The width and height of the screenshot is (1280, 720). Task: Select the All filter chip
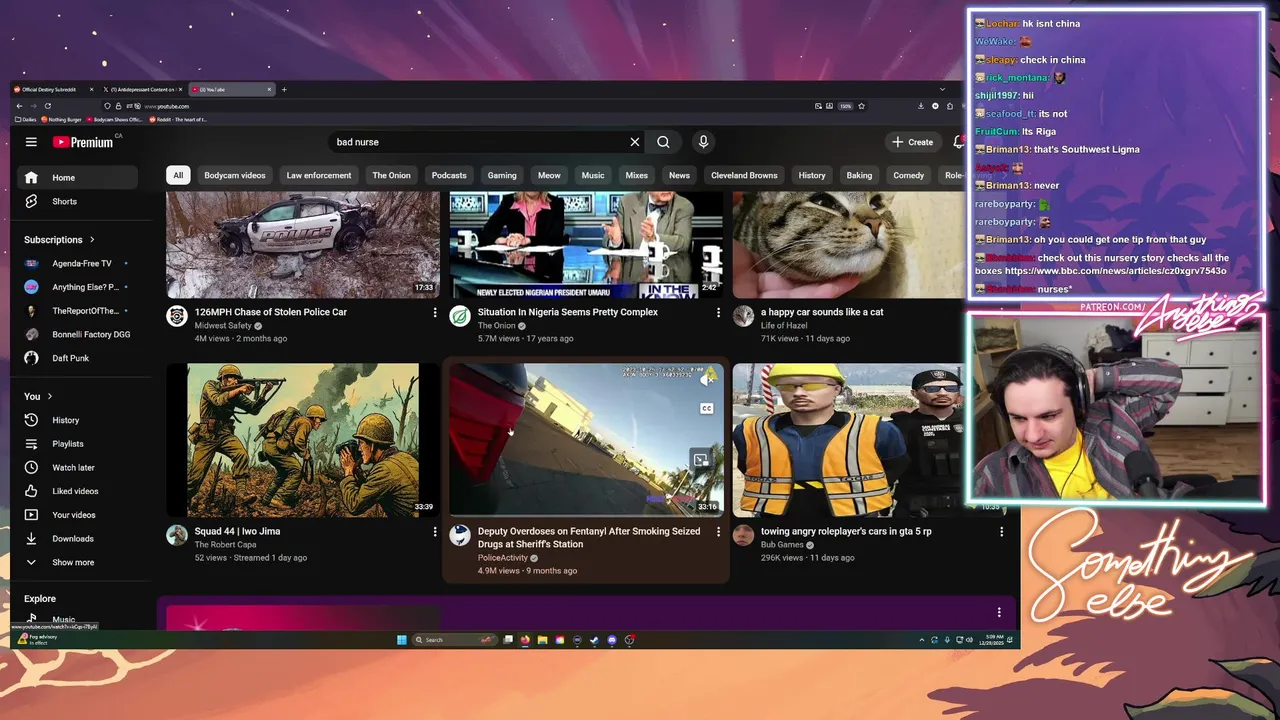point(178,175)
